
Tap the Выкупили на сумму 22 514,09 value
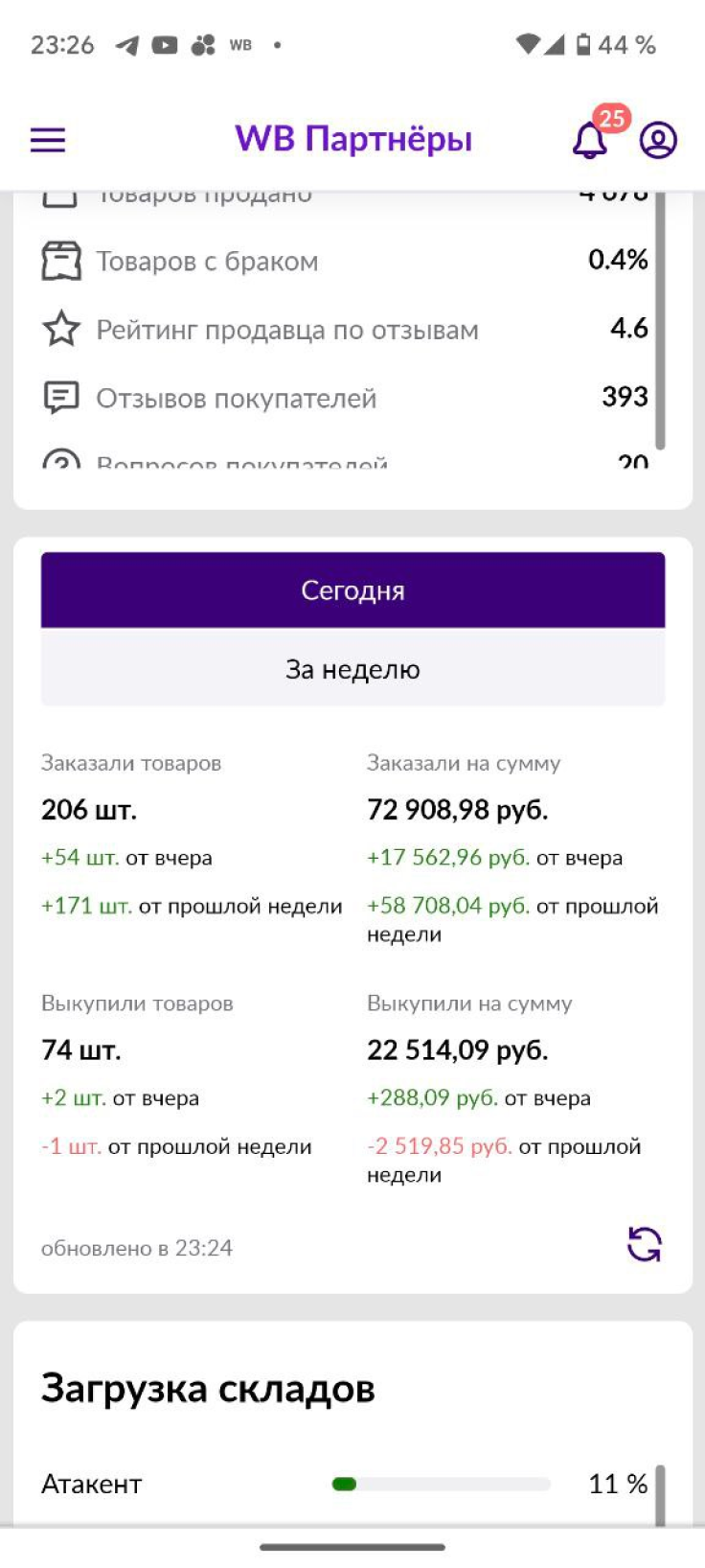(458, 1050)
